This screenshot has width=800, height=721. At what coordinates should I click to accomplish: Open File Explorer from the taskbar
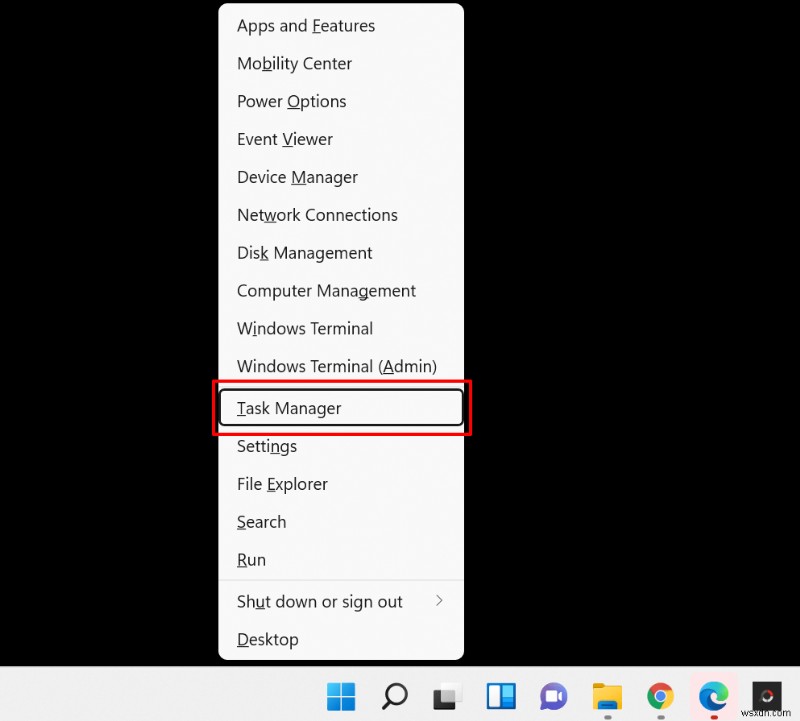(x=607, y=696)
